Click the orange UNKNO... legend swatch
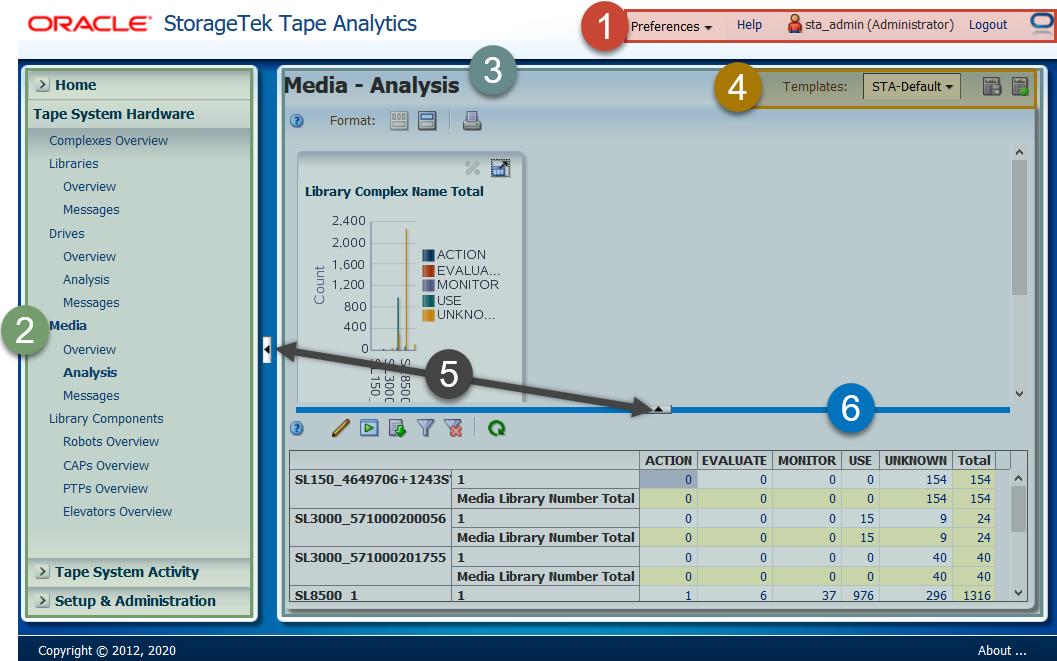Screen dimensions: 1057x661 click(x=428, y=315)
